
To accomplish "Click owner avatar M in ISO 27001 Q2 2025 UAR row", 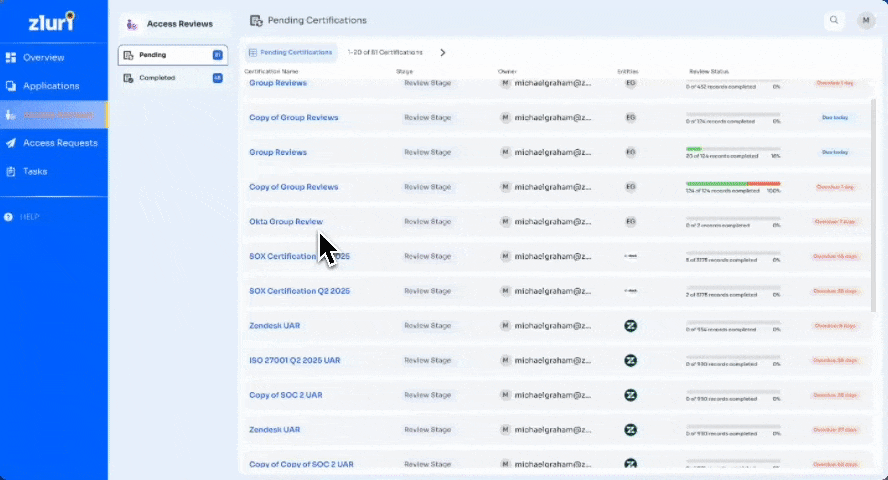I will [505, 360].
